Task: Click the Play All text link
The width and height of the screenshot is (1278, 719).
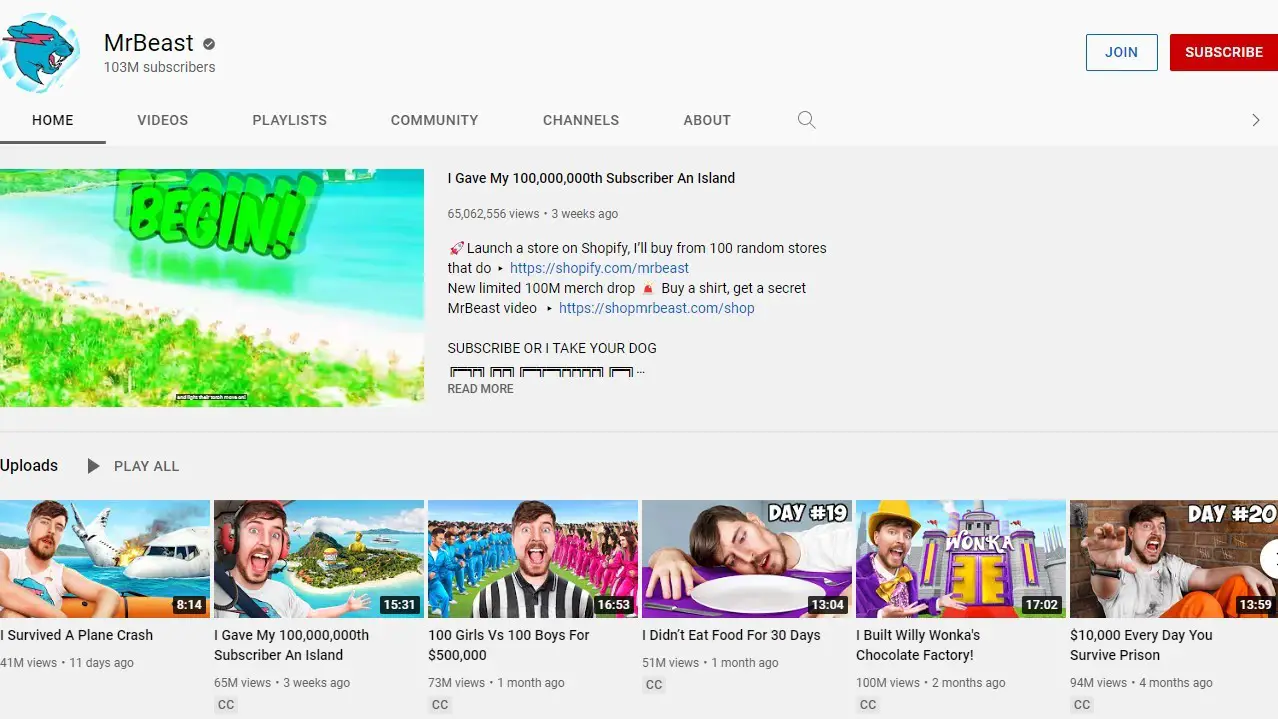Action: [x=146, y=466]
